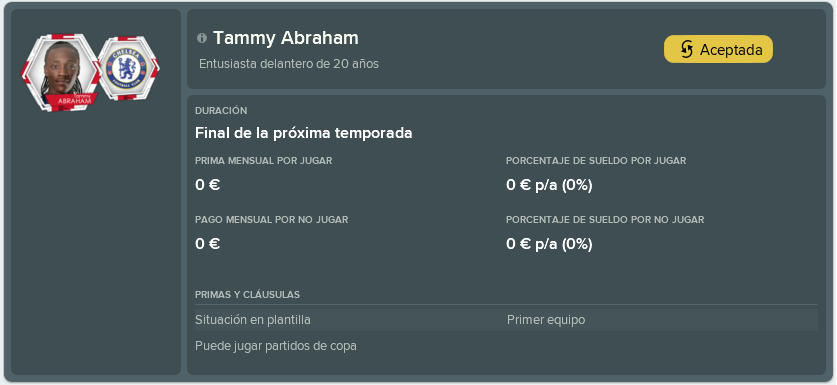Select Puede jugar partidos de copa clause
This screenshot has width=837, height=385.
coord(276,347)
